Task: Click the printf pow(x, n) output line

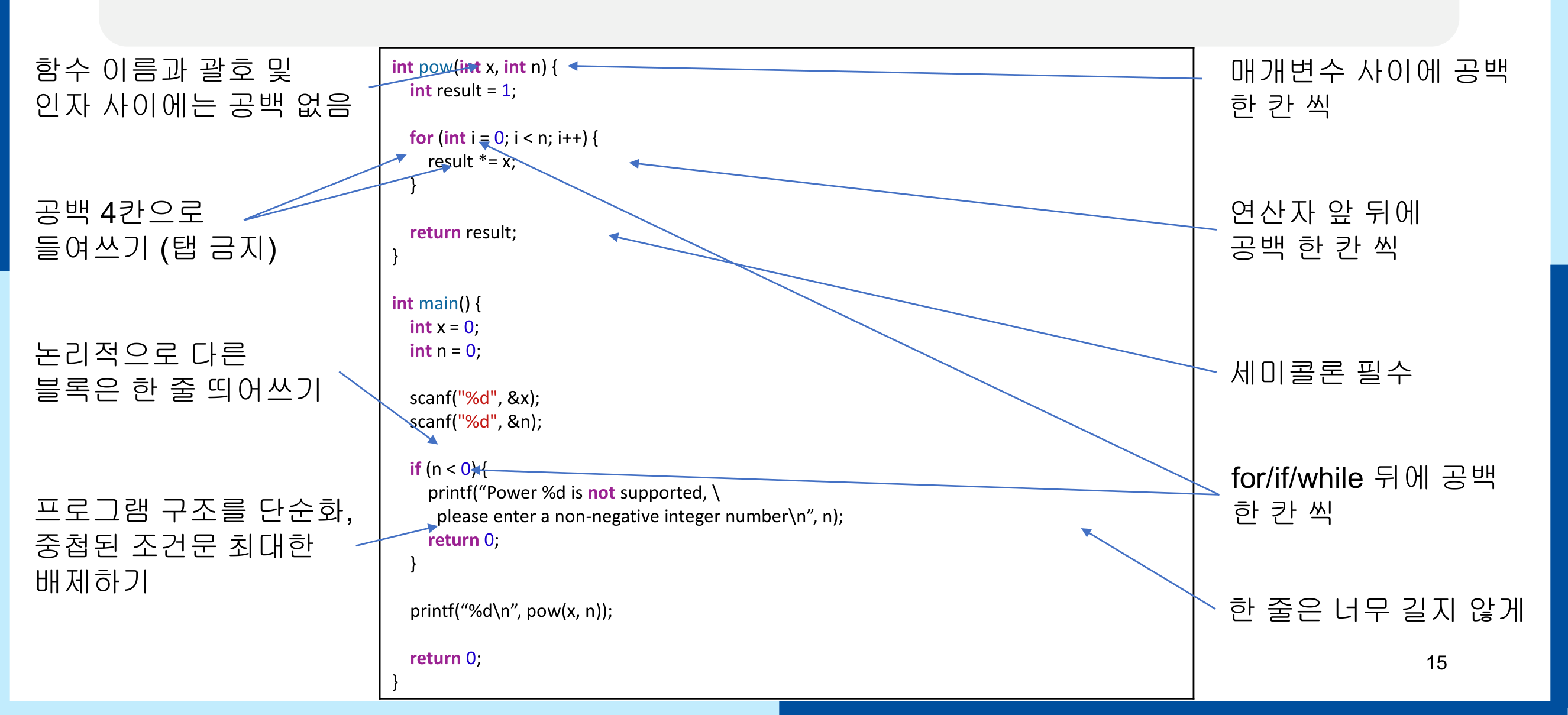Action: coord(510,611)
